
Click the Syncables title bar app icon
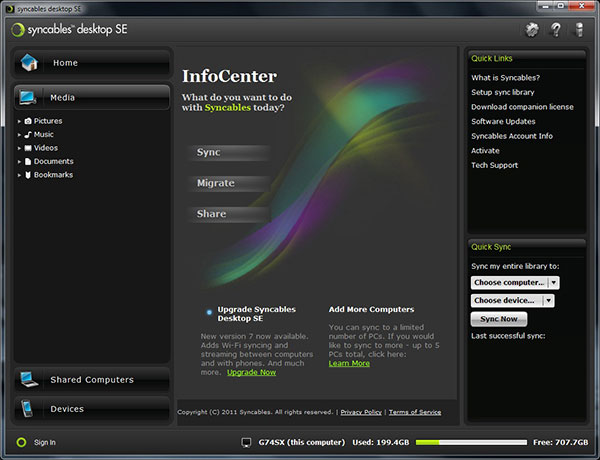(10, 9)
